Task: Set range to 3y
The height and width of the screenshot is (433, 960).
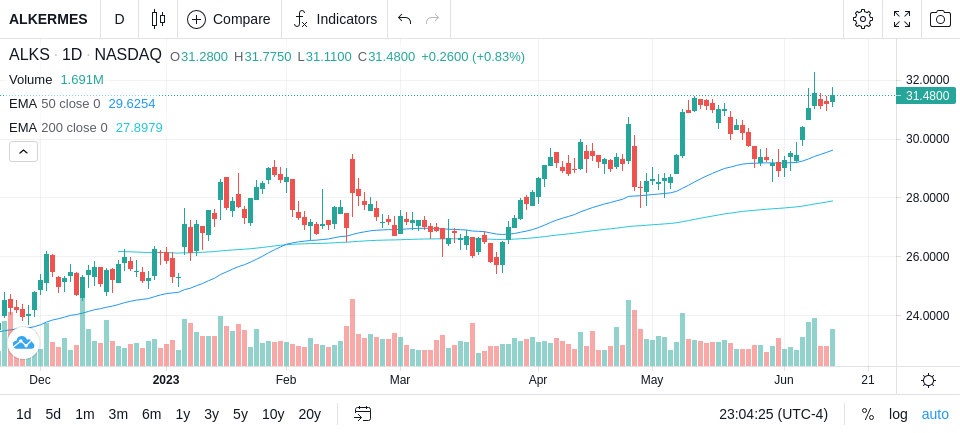Action: (x=211, y=414)
